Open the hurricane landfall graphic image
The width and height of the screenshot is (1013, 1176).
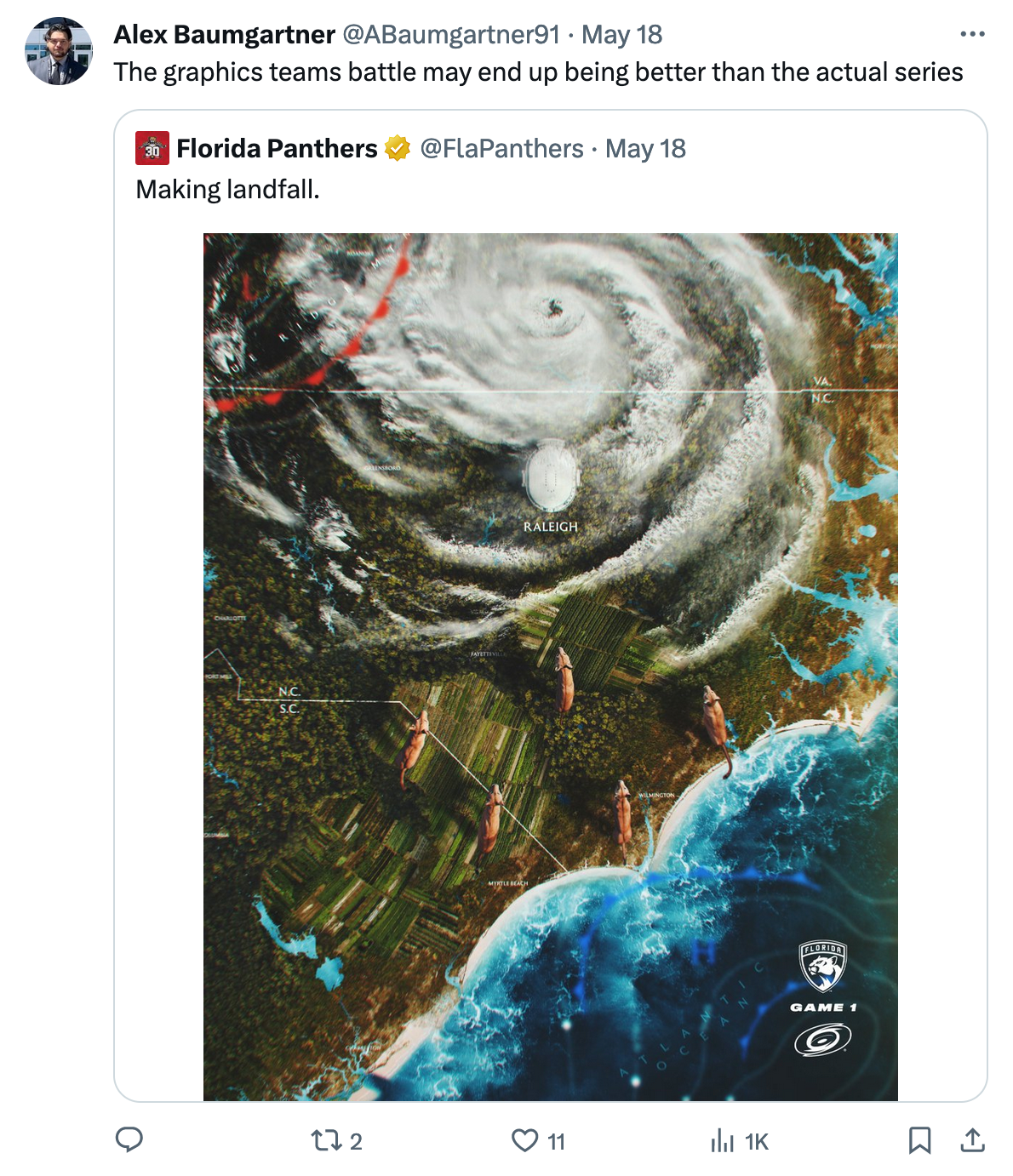point(550,666)
